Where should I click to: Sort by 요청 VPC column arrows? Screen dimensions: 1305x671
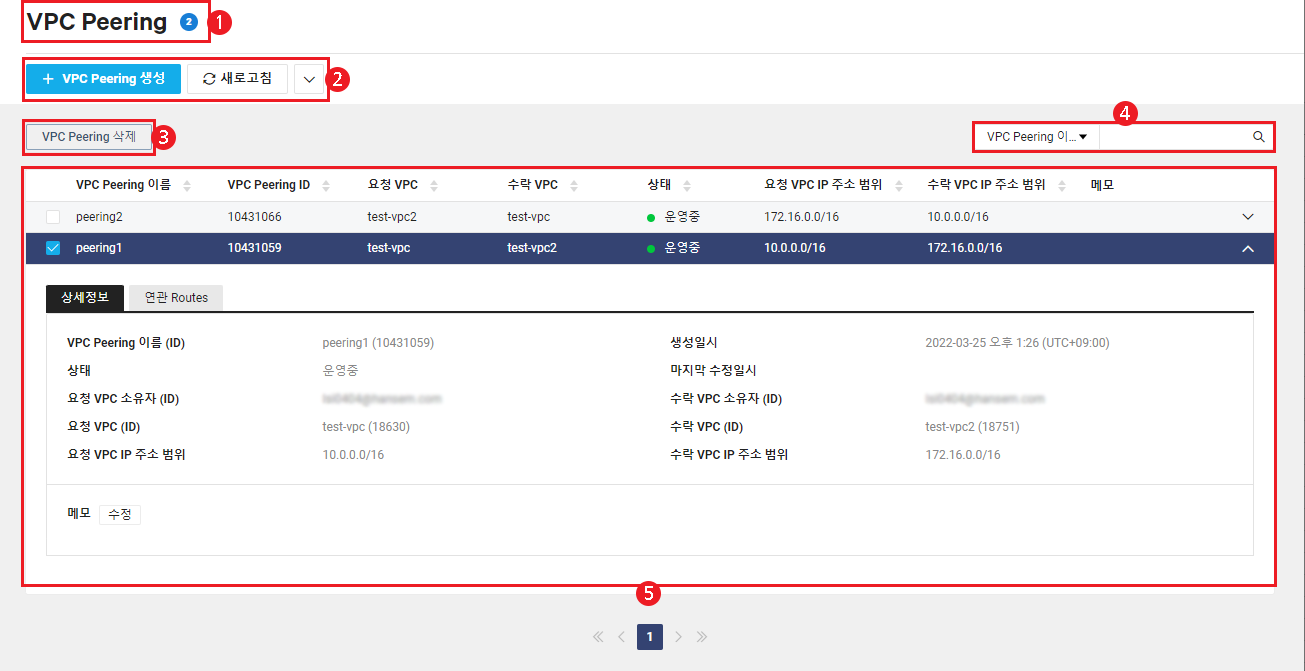[435, 185]
